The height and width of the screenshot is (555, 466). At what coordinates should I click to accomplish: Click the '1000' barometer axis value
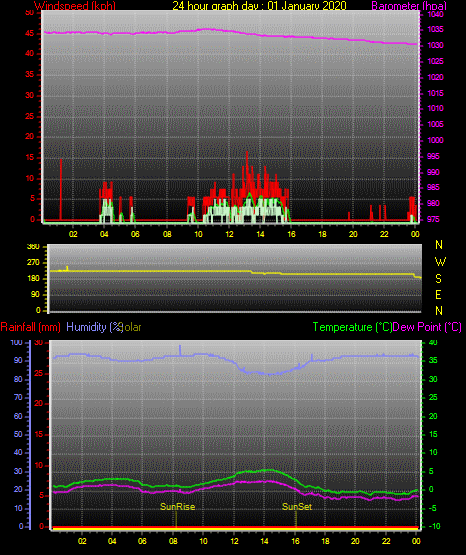[435, 140]
